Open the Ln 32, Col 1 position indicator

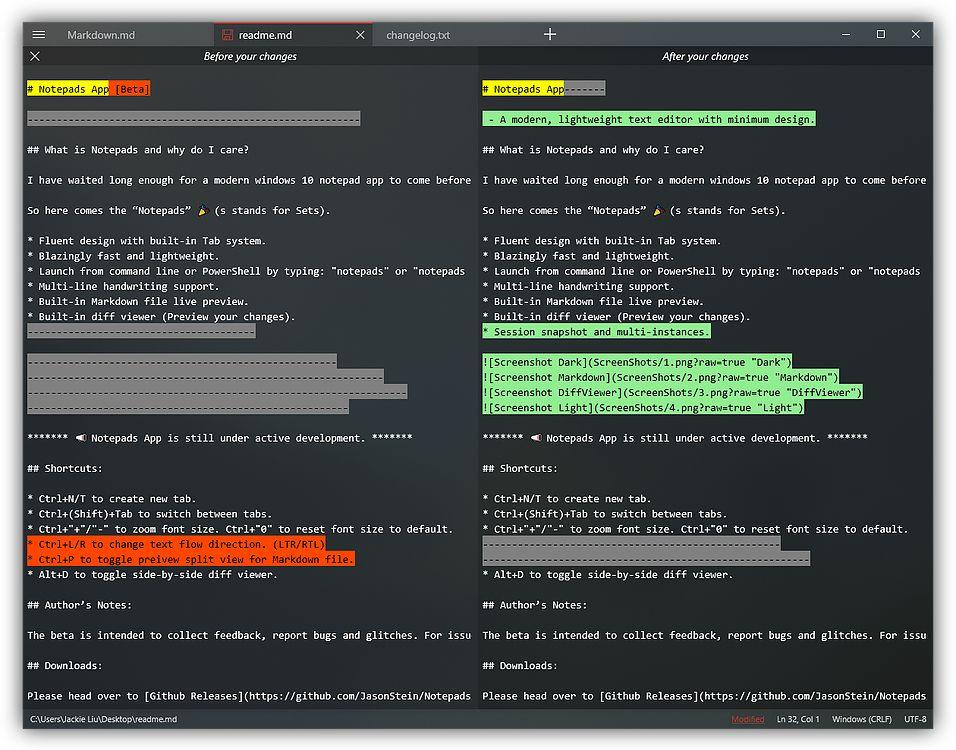pos(798,719)
